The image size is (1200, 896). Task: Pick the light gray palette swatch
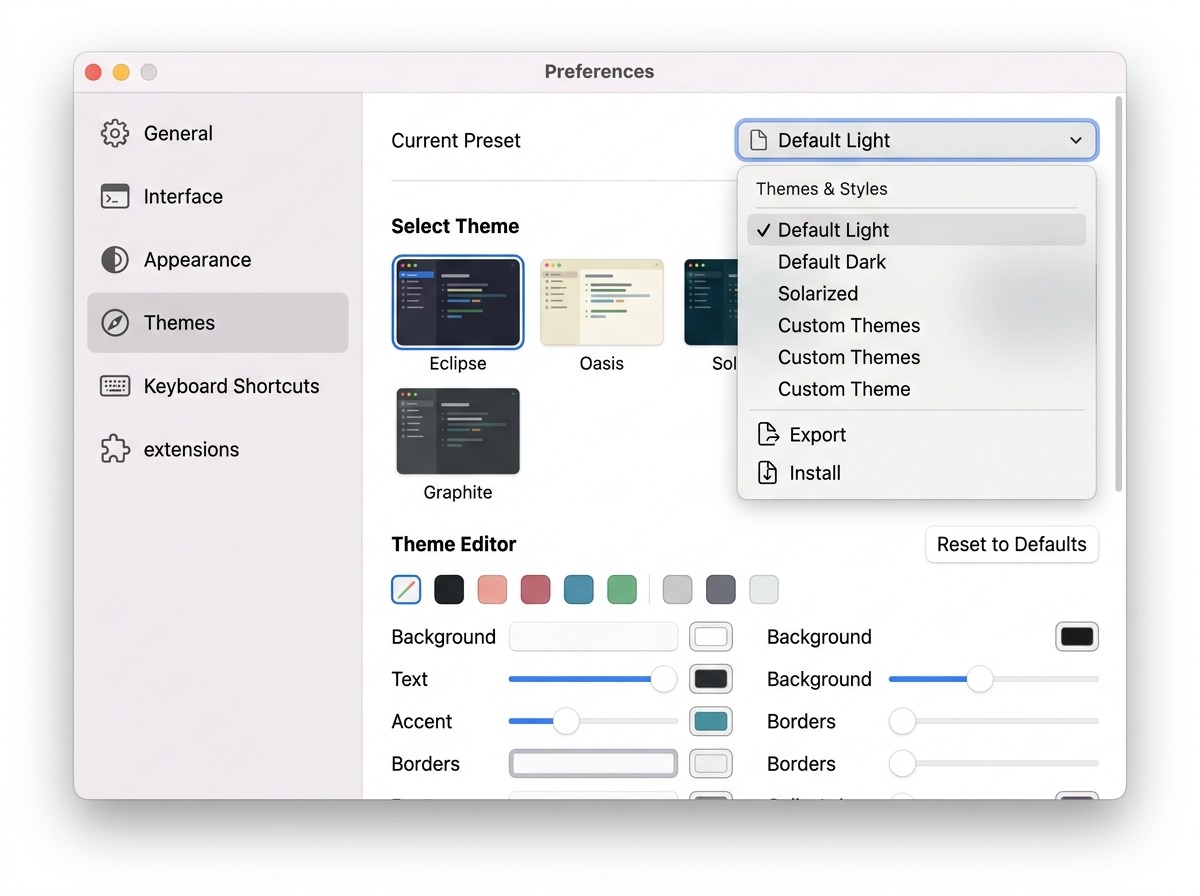[677, 589]
